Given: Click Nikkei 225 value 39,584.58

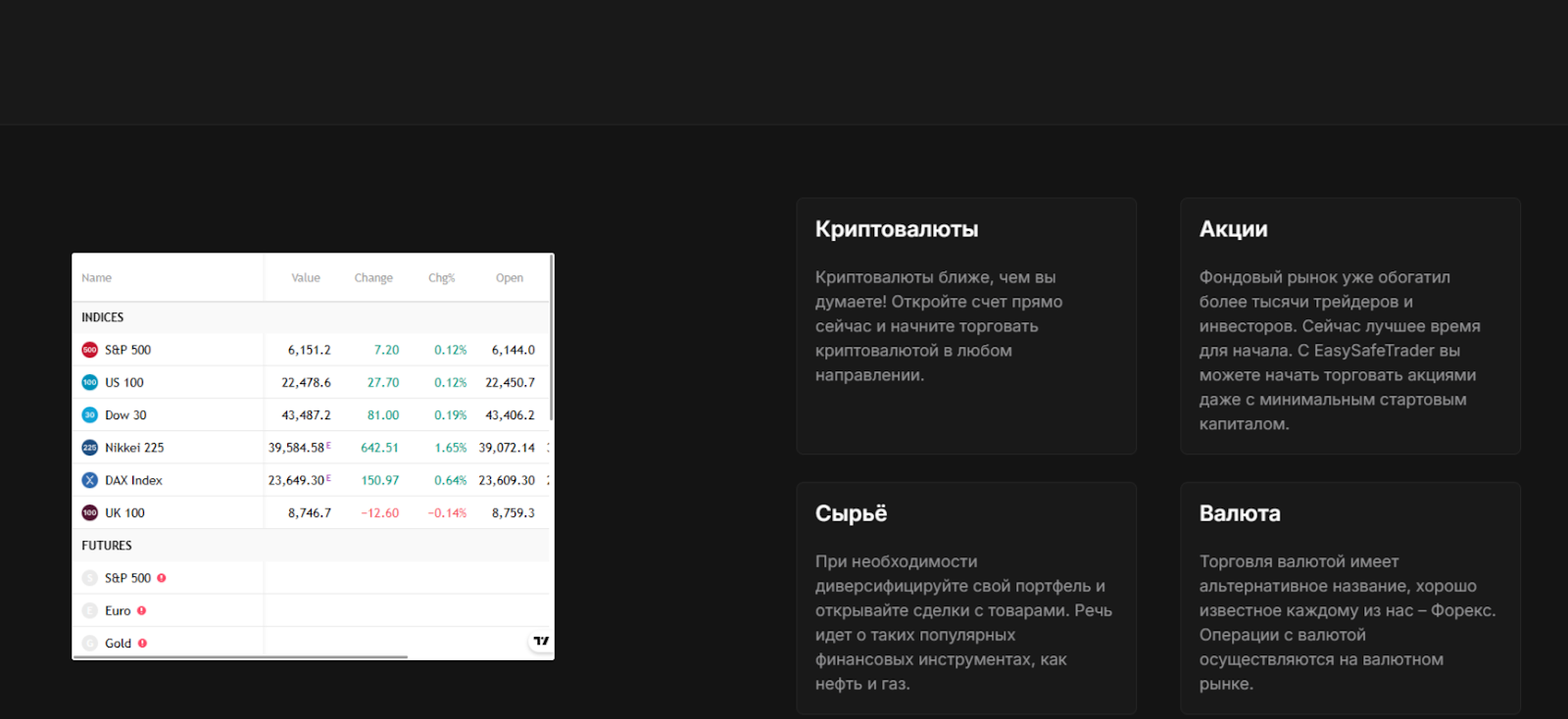Looking at the screenshot, I should click(297, 448).
